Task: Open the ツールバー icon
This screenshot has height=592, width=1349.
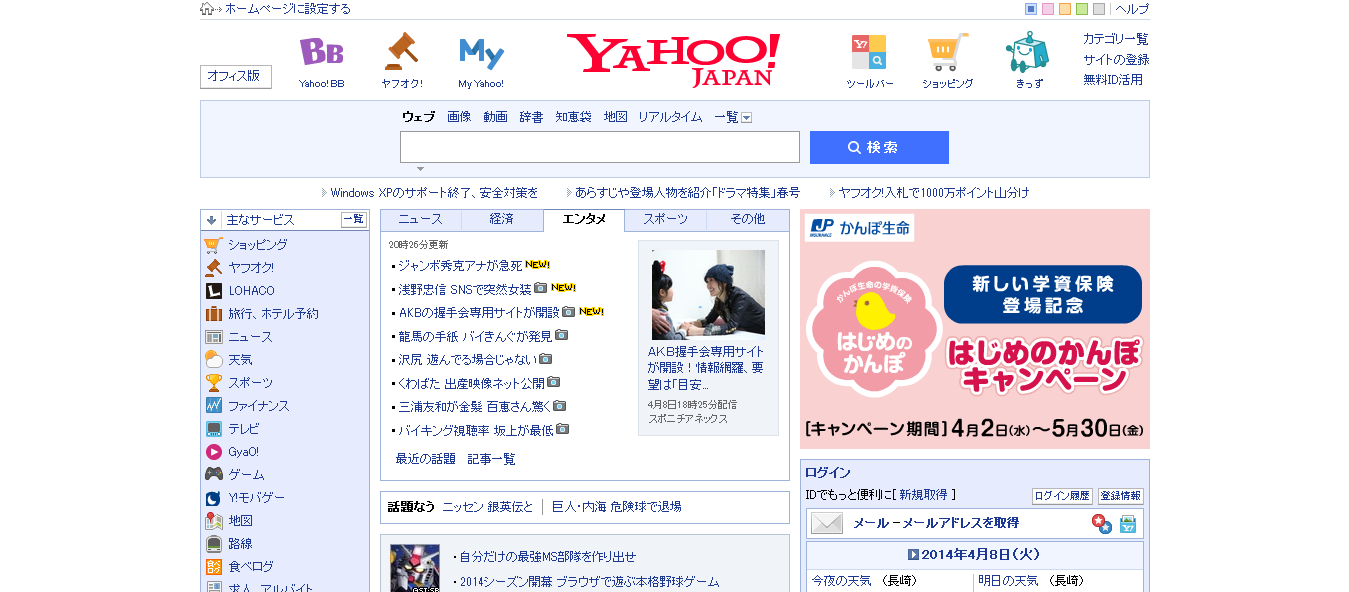Action: [x=869, y=52]
